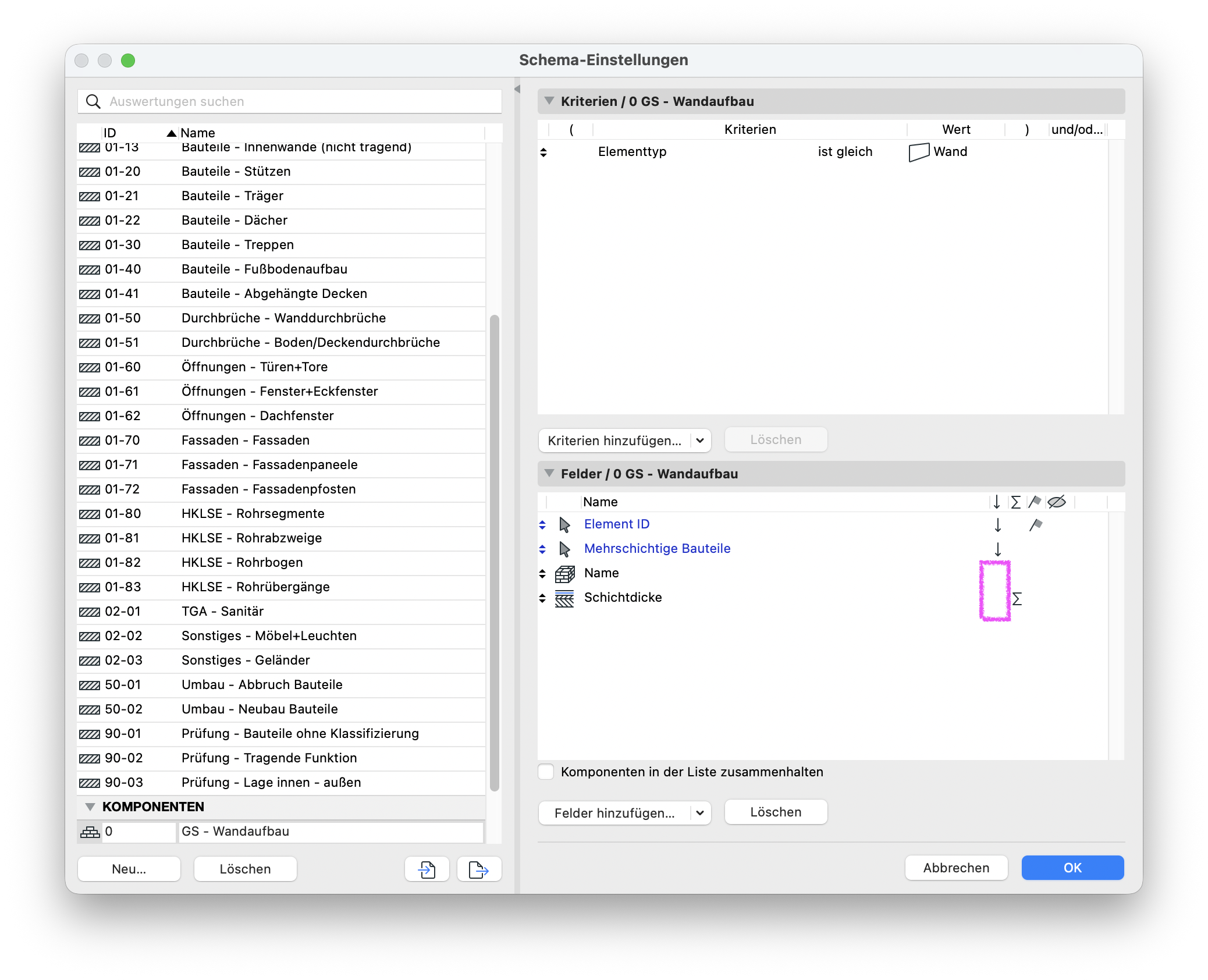Select 01-70 Fassaden - Fassaden schema
Image resolution: width=1208 pixels, height=980 pixels.
[281, 441]
